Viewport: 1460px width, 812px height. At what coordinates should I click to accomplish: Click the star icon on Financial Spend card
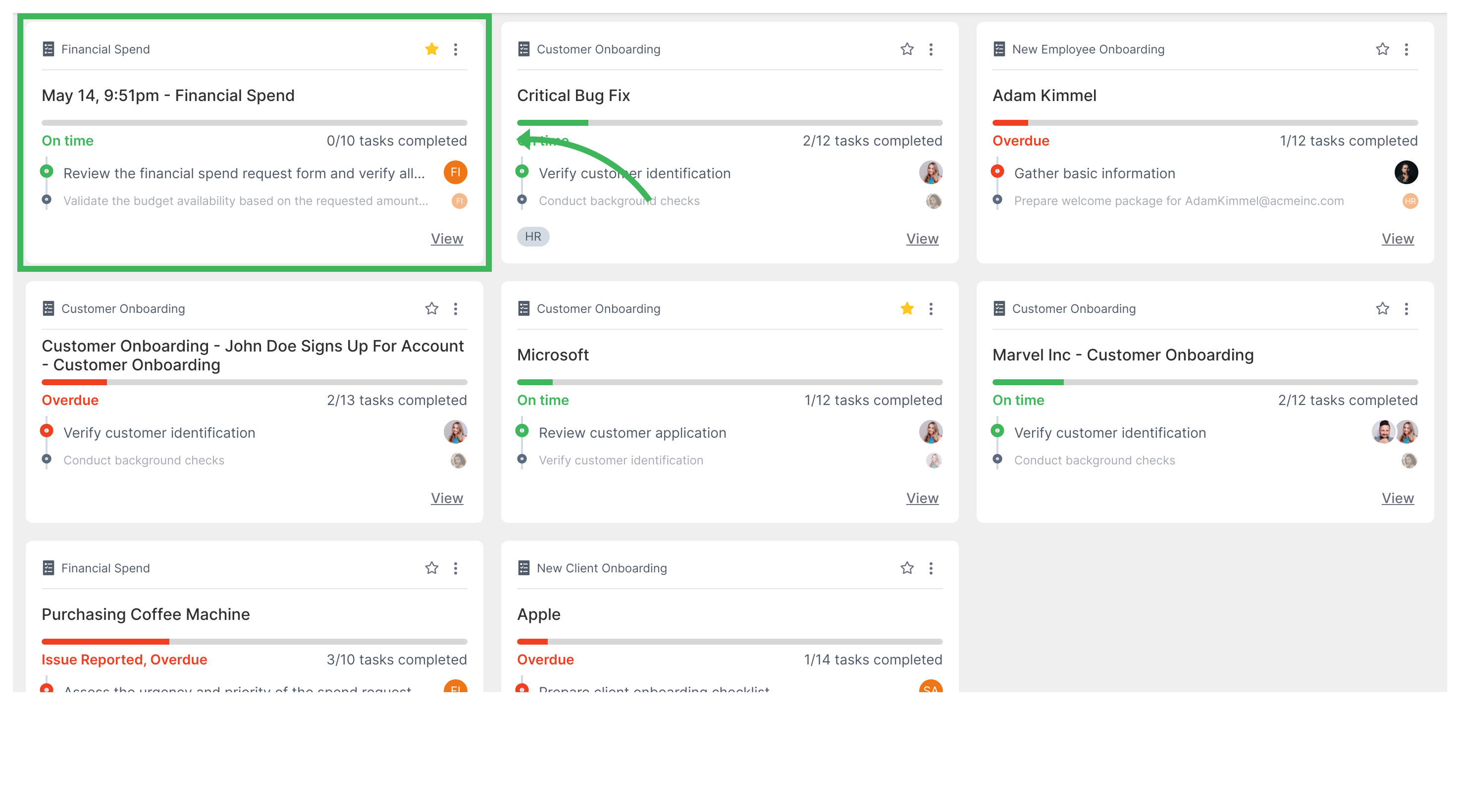tap(432, 49)
